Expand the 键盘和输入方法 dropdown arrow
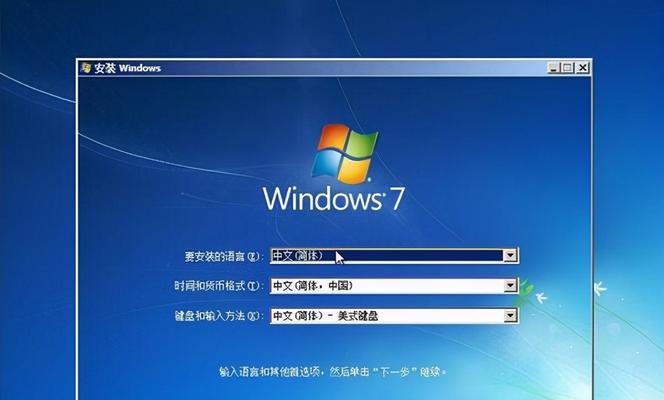 (x=510, y=315)
